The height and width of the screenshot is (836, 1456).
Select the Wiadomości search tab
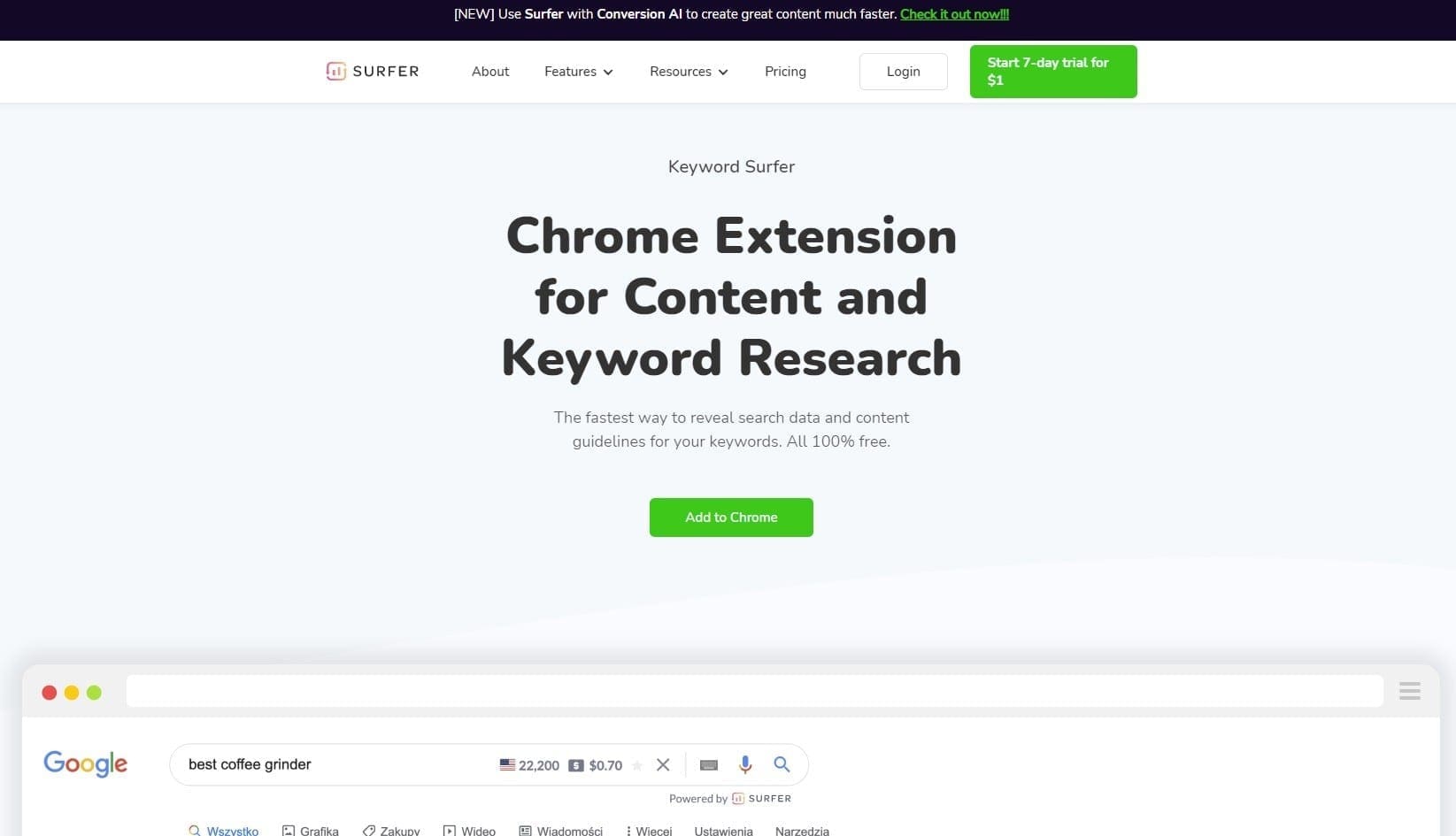(561, 831)
